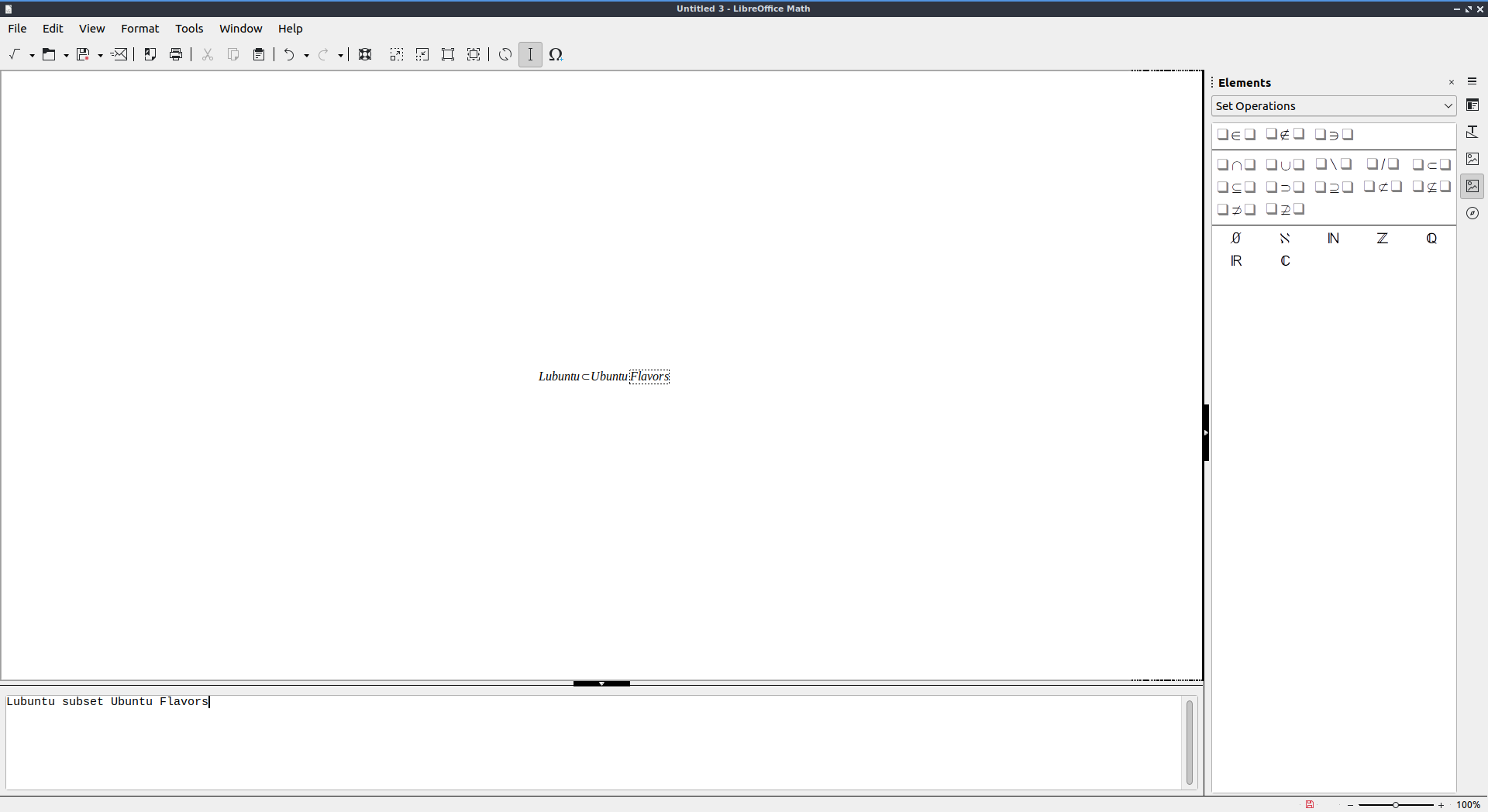
Task: Open the Symbols omega icon
Action: pos(556,54)
